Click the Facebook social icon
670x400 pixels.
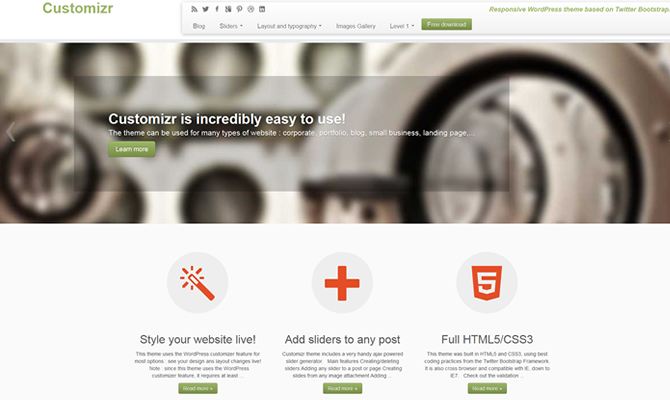(217, 9)
